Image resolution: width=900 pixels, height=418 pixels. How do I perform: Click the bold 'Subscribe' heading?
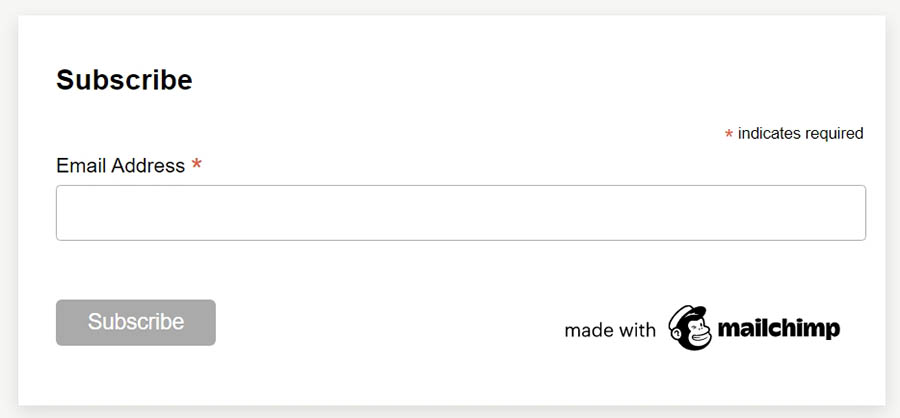tap(124, 80)
